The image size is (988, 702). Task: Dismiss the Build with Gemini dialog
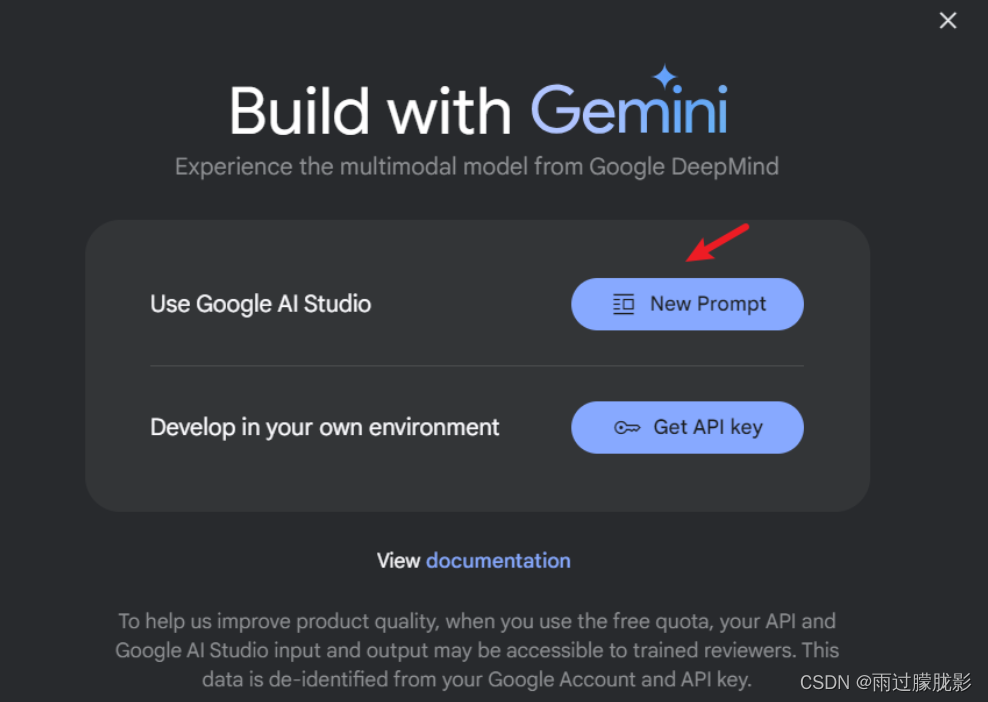(947, 20)
